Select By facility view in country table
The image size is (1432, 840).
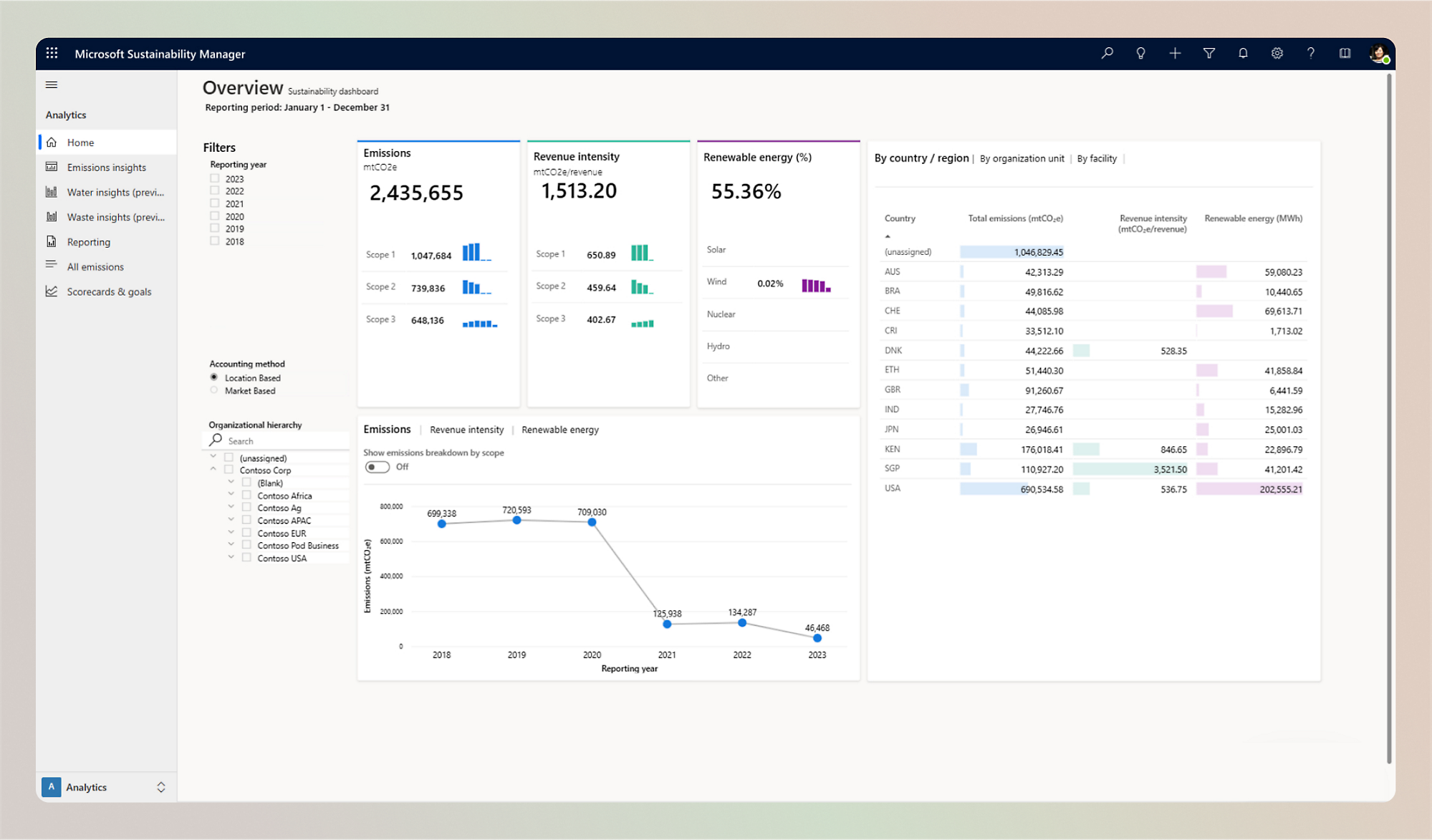(x=1097, y=158)
